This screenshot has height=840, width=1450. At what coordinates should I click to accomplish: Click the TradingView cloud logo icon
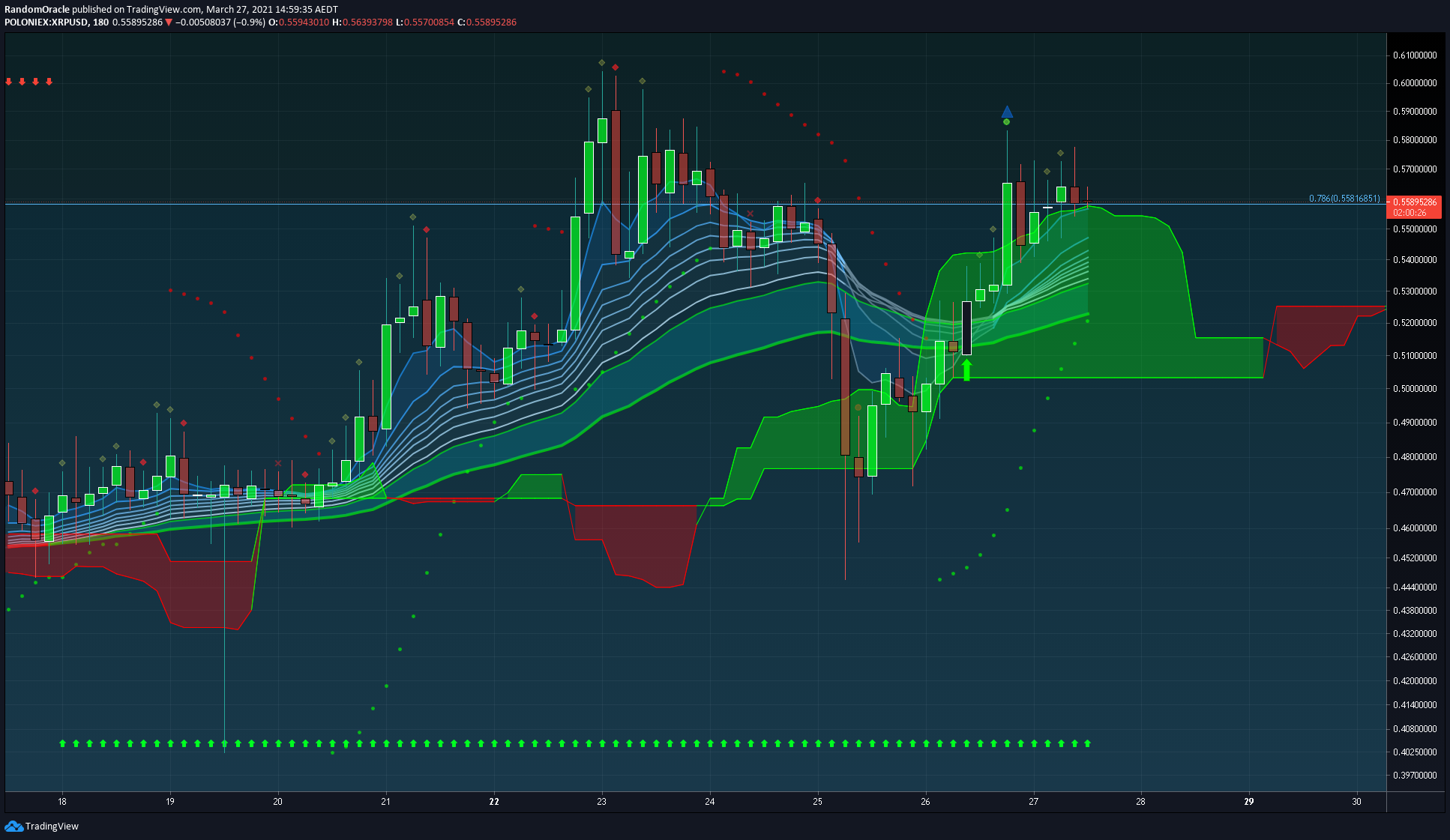click(x=13, y=826)
